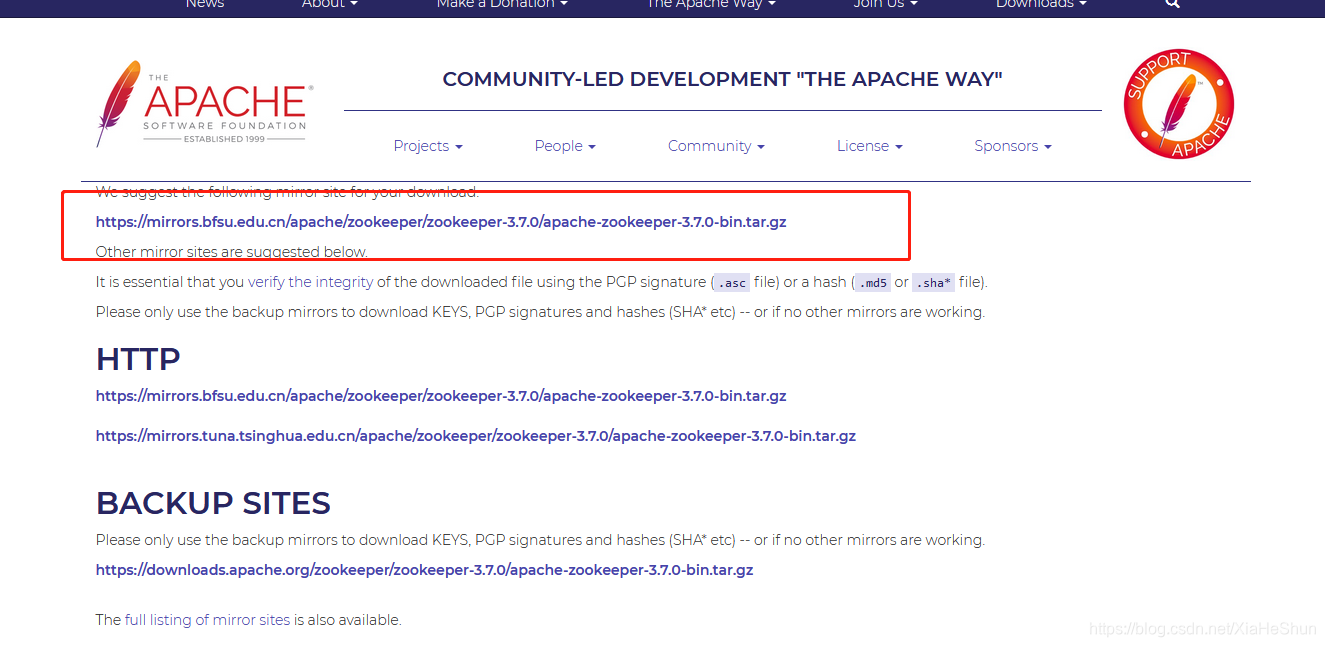This screenshot has height=647, width=1325.
Task: Expand the Make a Donation dropdown
Action: (x=502, y=4)
